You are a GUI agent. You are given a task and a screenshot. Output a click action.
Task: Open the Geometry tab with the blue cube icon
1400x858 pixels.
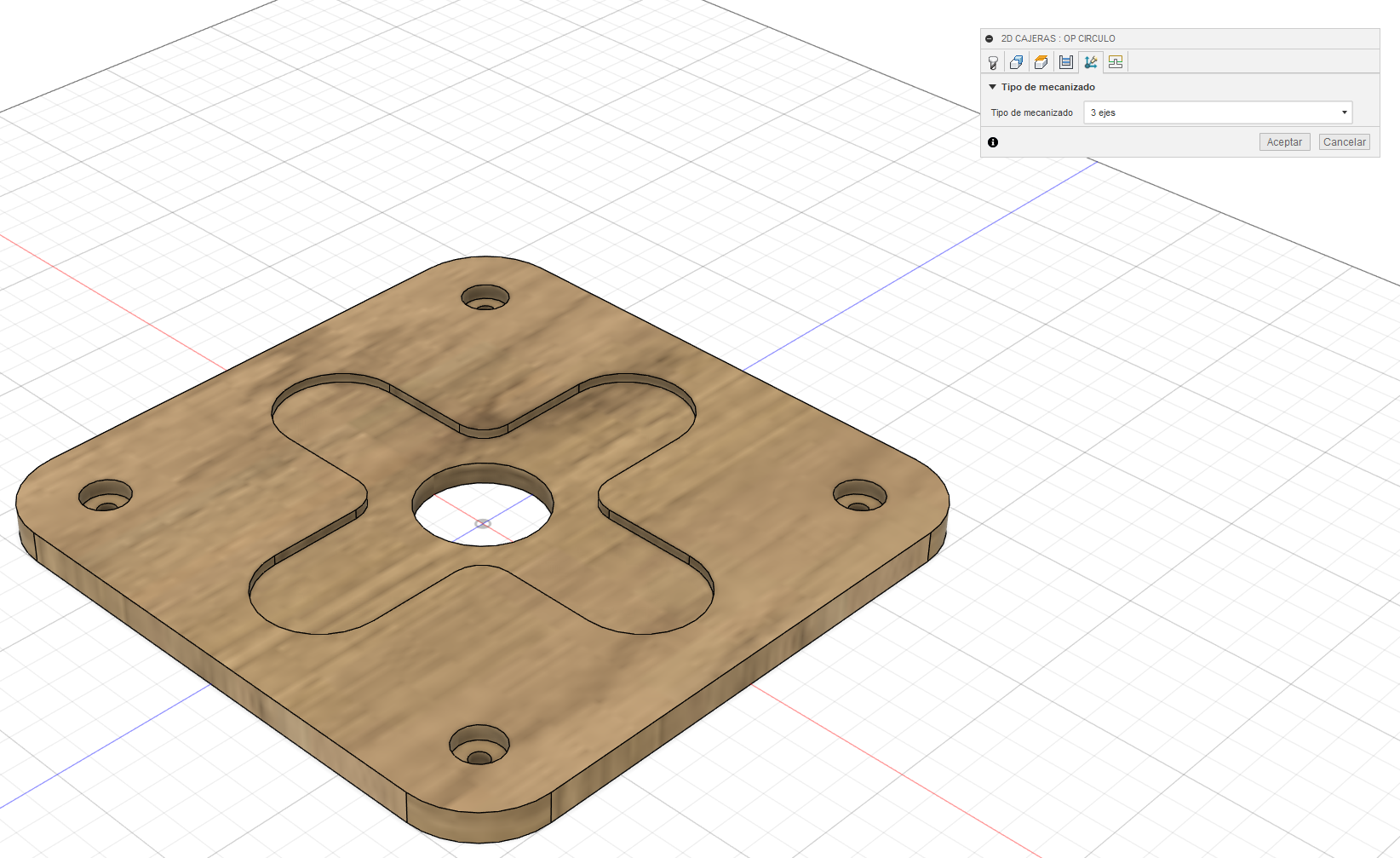[1017, 62]
